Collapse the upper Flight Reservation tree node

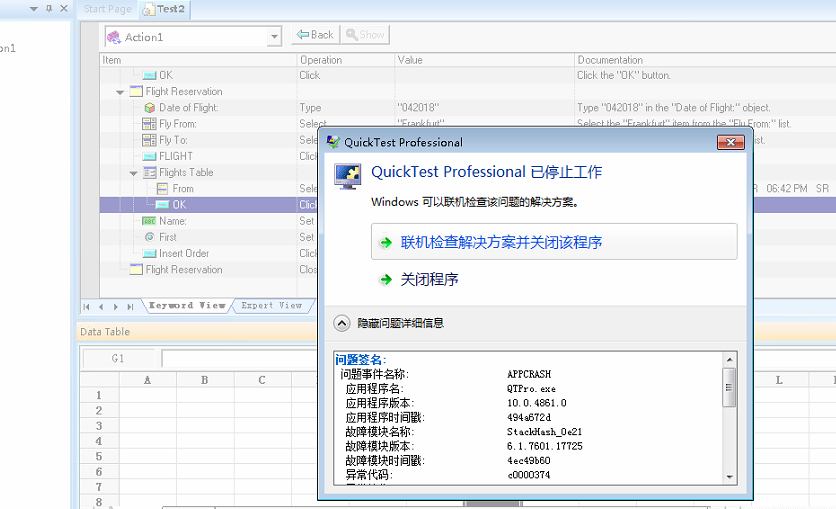[x=120, y=92]
